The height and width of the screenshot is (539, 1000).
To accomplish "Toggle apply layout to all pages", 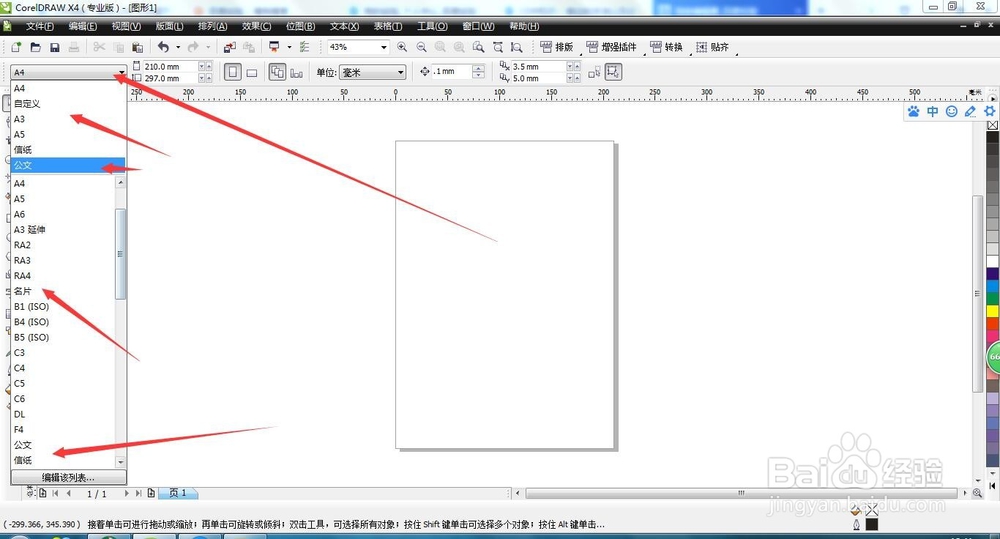I will point(277,72).
